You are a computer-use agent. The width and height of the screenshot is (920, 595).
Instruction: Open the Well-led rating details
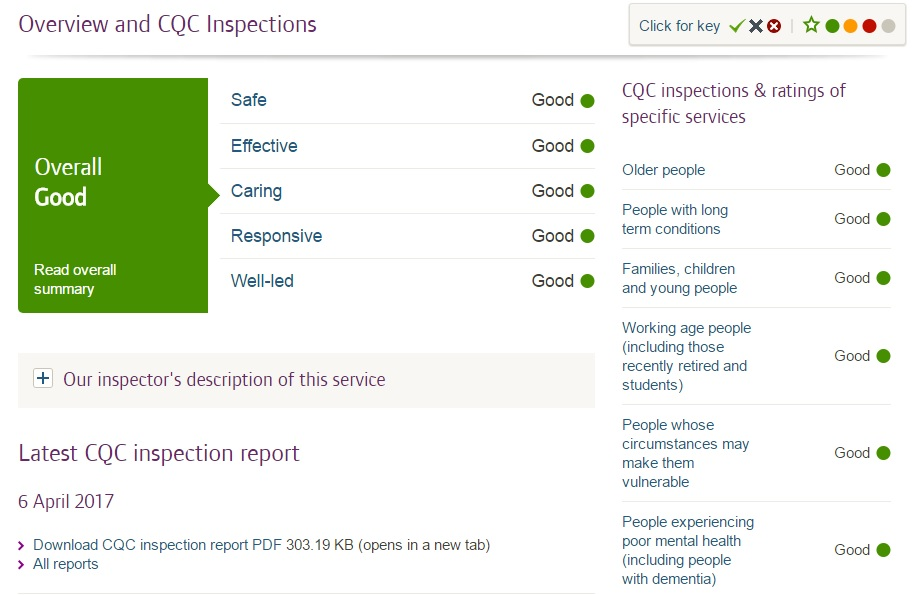click(x=407, y=281)
